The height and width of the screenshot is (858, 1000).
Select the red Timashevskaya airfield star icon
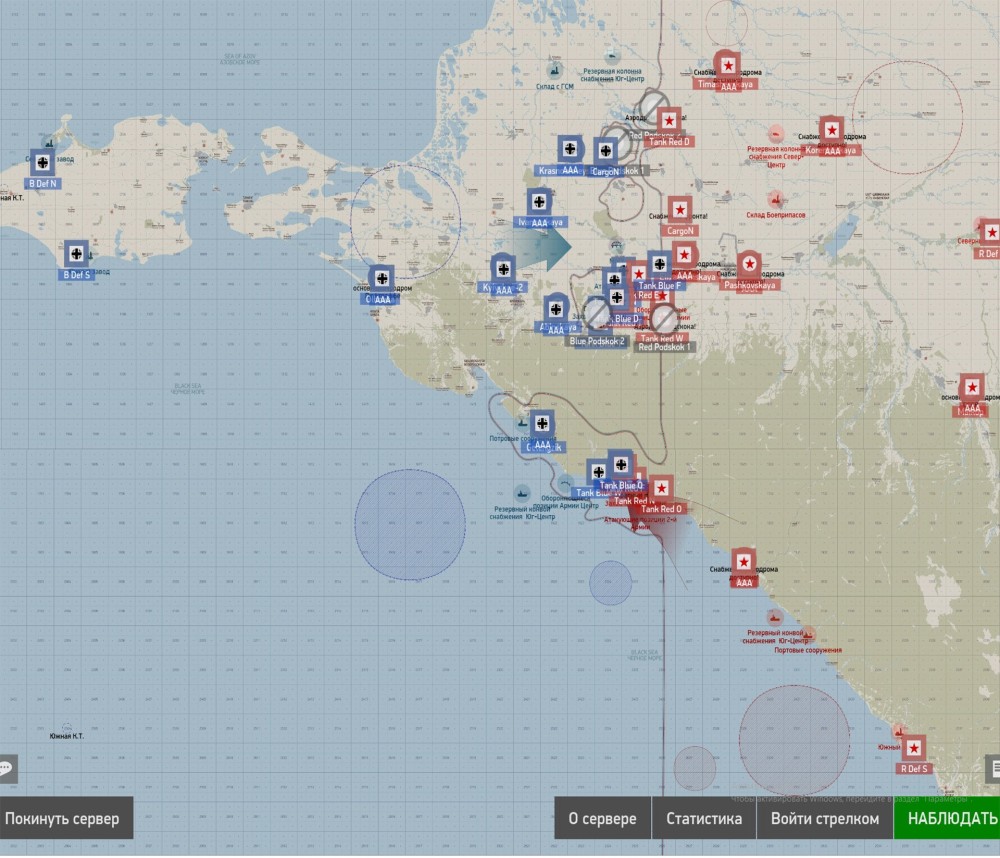728,65
